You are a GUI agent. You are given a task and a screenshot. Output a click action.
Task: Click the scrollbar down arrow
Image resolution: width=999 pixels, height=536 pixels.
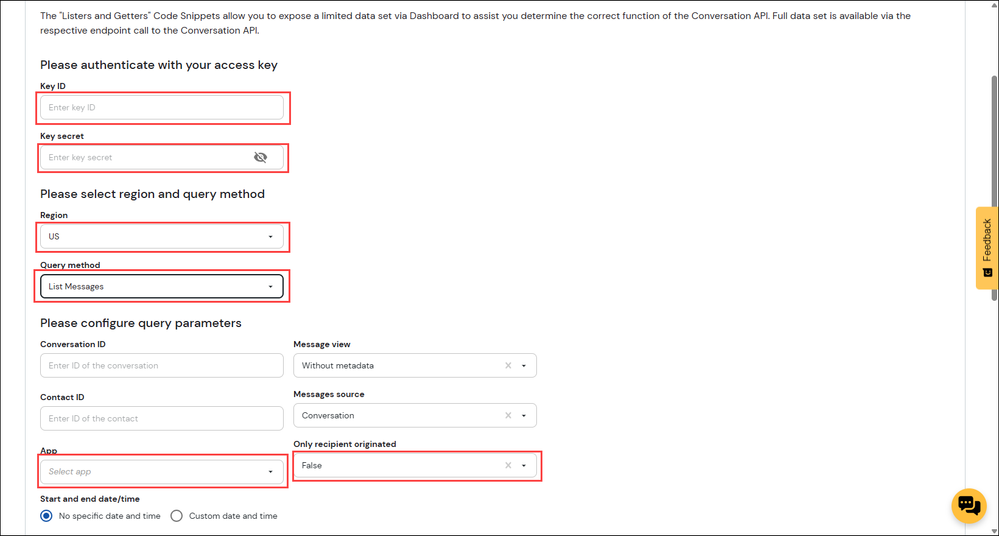pyautogui.click(x=994, y=531)
